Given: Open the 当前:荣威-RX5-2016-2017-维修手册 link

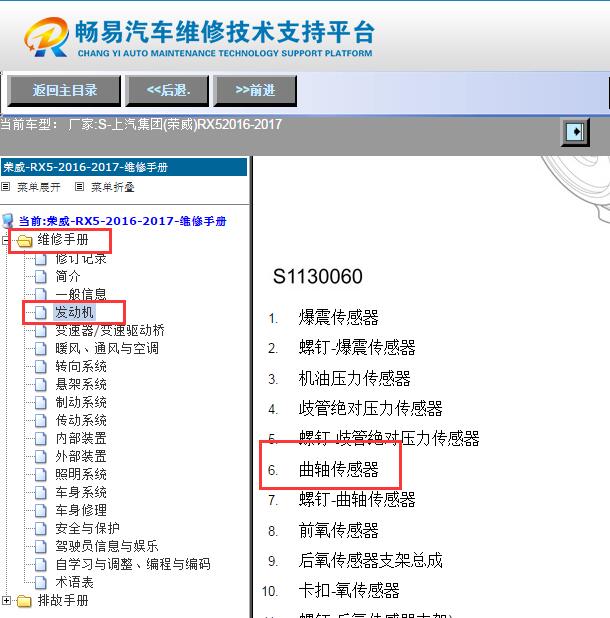Looking at the screenshot, I should (x=123, y=221).
